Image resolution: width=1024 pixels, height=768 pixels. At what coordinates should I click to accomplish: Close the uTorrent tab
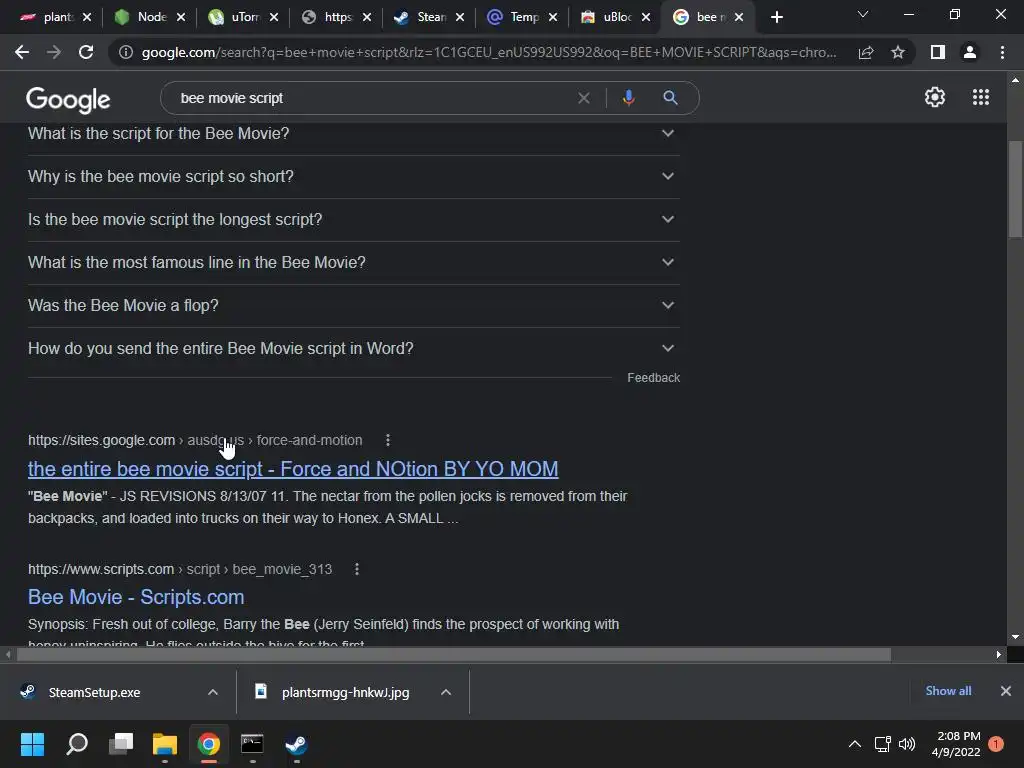[274, 18]
